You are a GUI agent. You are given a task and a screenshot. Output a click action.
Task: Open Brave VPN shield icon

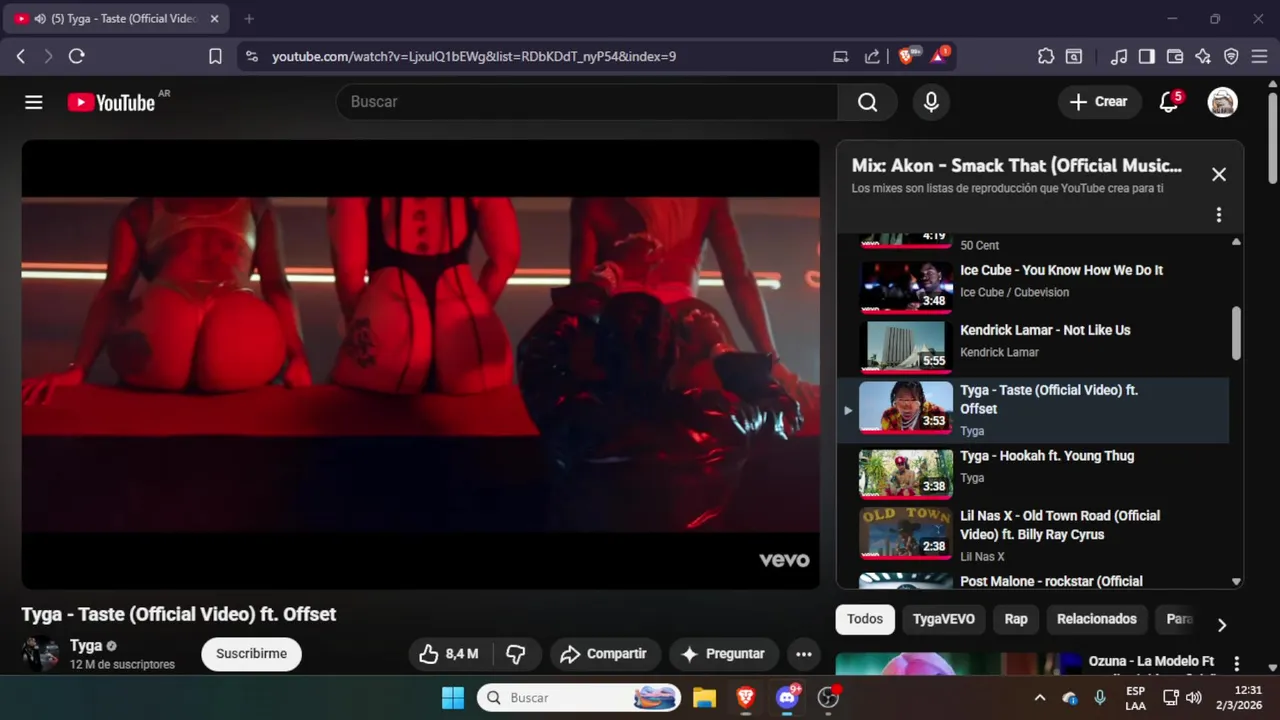click(1231, 56)
